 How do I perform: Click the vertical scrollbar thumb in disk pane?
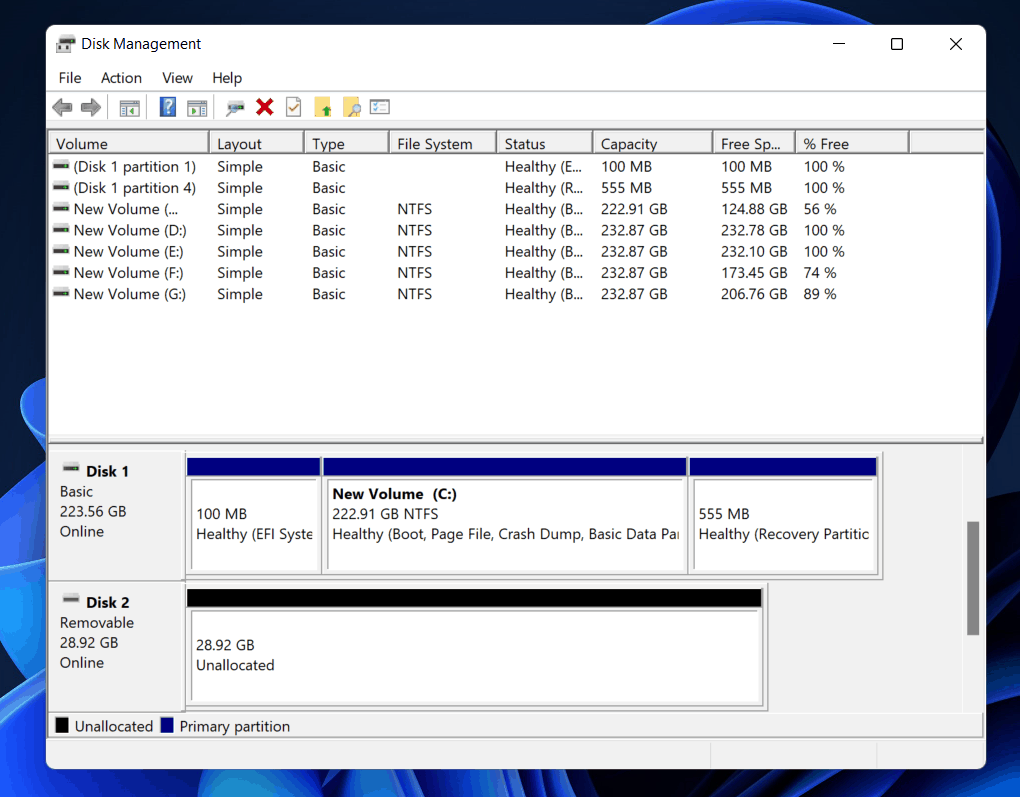[x=973, y=578]
